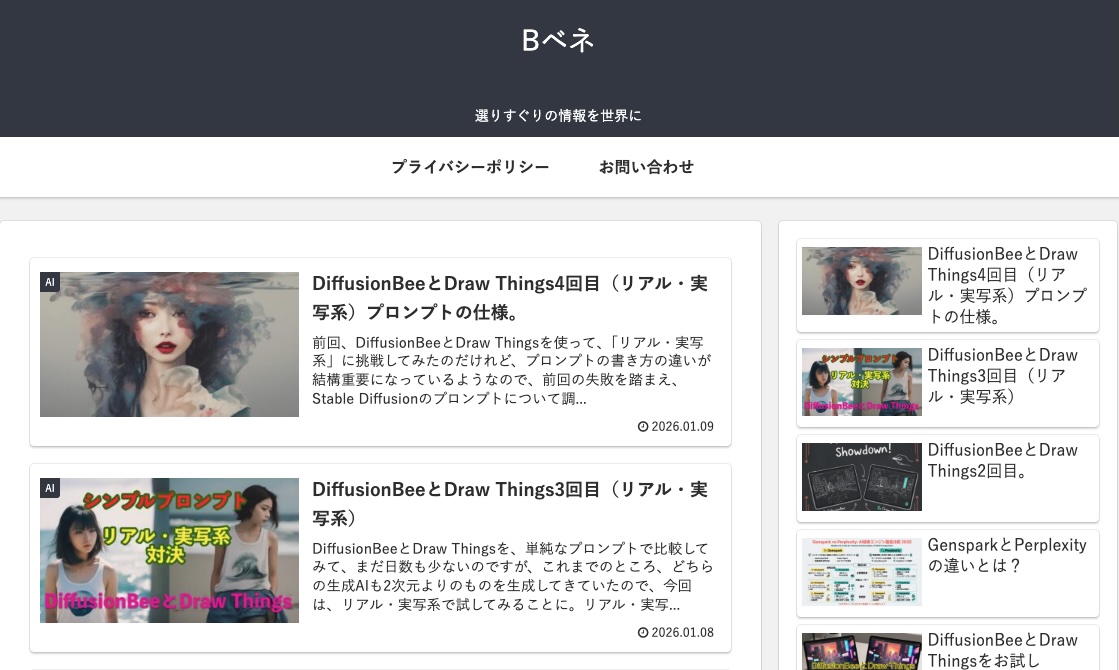The height and width of the screenshot is (670, 1119).
Task: Open the DiffusionBeeとDraw Things4回目 article title
Action: (x=510, y=297)
